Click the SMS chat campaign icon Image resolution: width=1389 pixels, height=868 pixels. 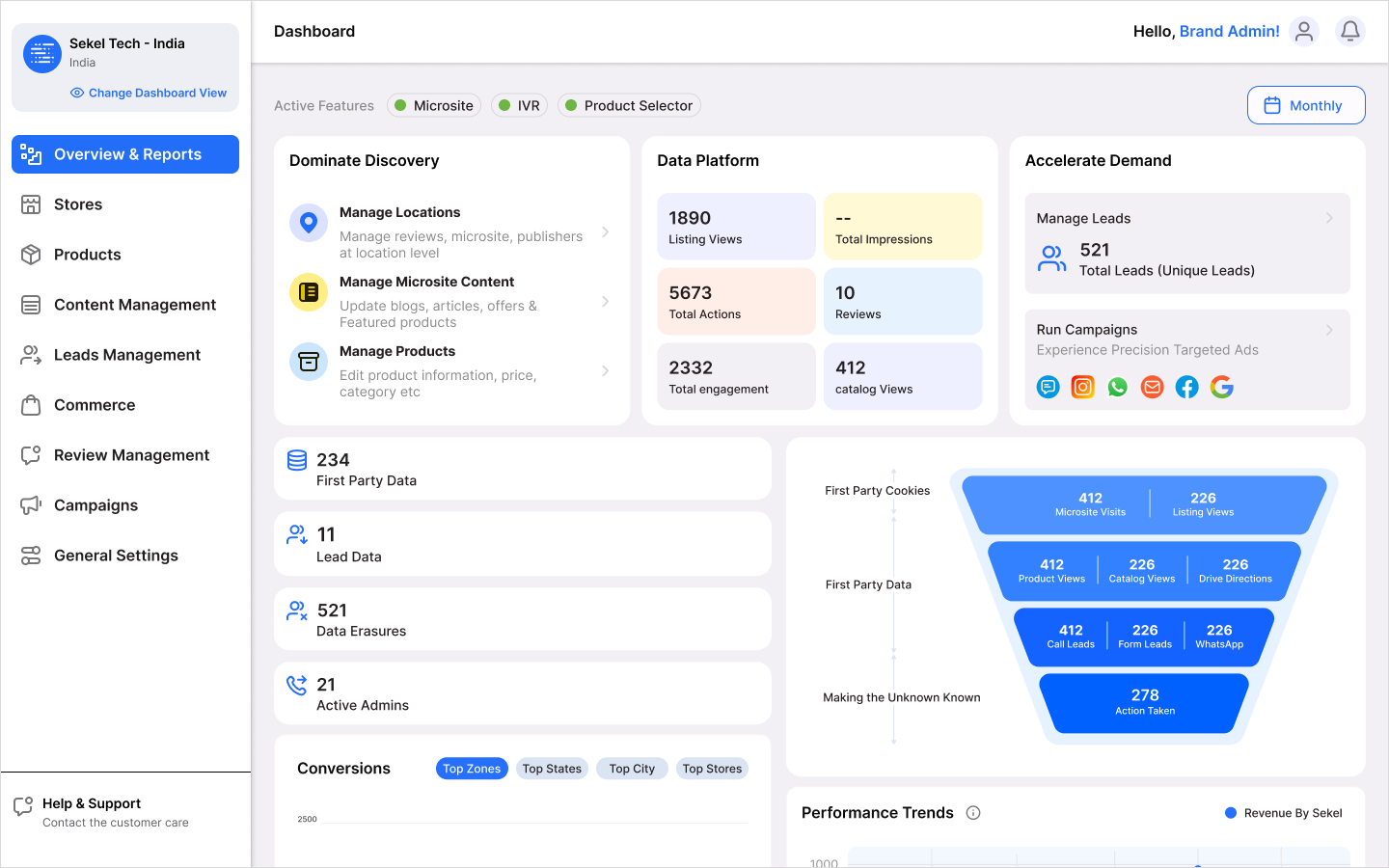tap(1049, 388)
